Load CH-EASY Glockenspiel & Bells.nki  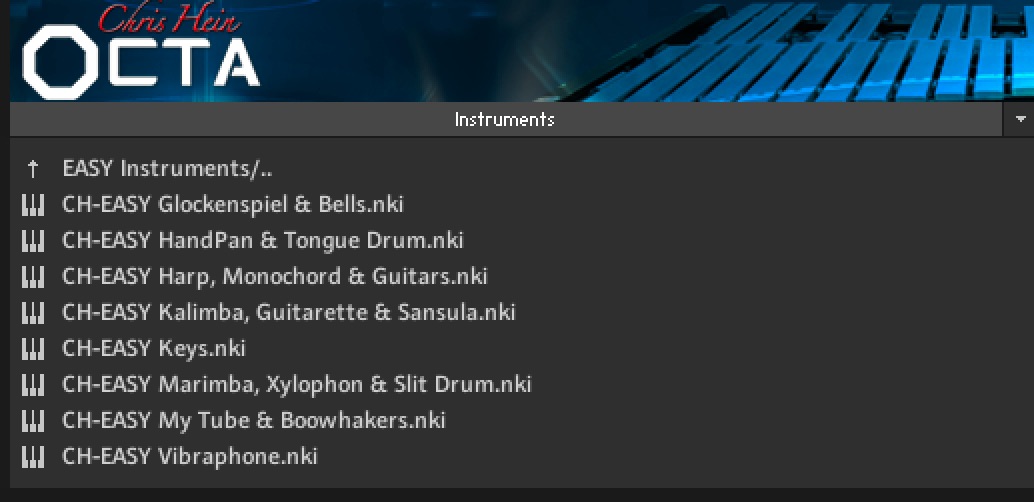pos(232,204)
